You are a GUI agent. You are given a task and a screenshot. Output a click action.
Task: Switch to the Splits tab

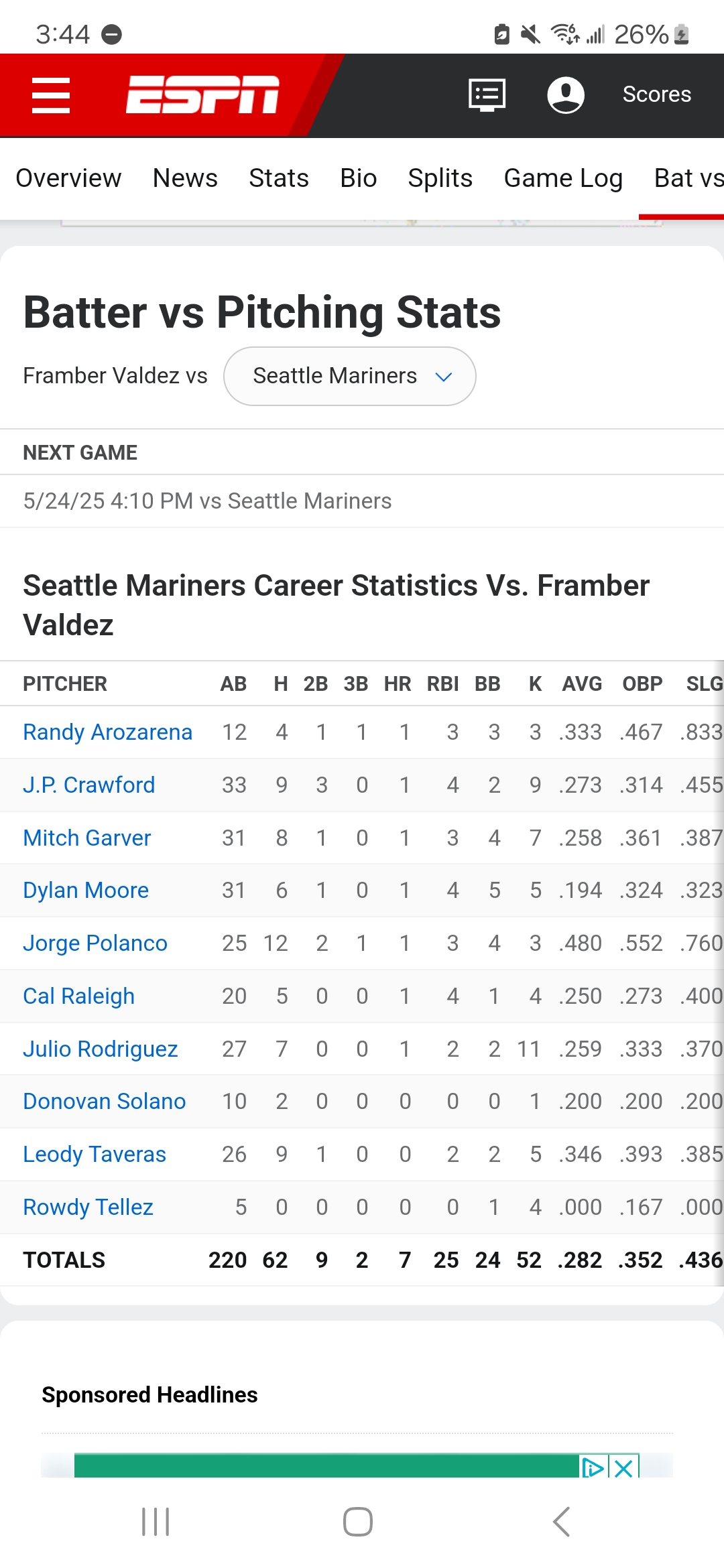click(x=440, y=178)
